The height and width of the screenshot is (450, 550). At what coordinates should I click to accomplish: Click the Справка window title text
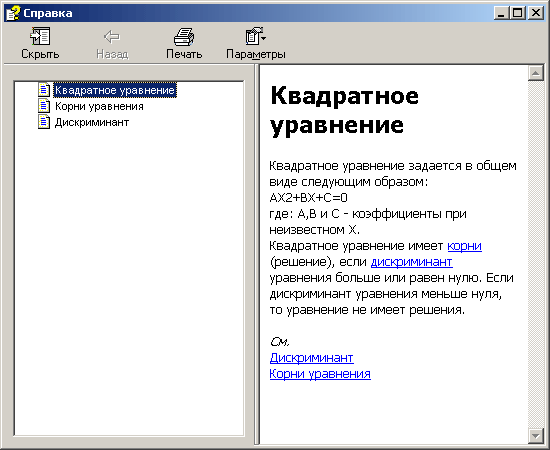coord(48,13)
